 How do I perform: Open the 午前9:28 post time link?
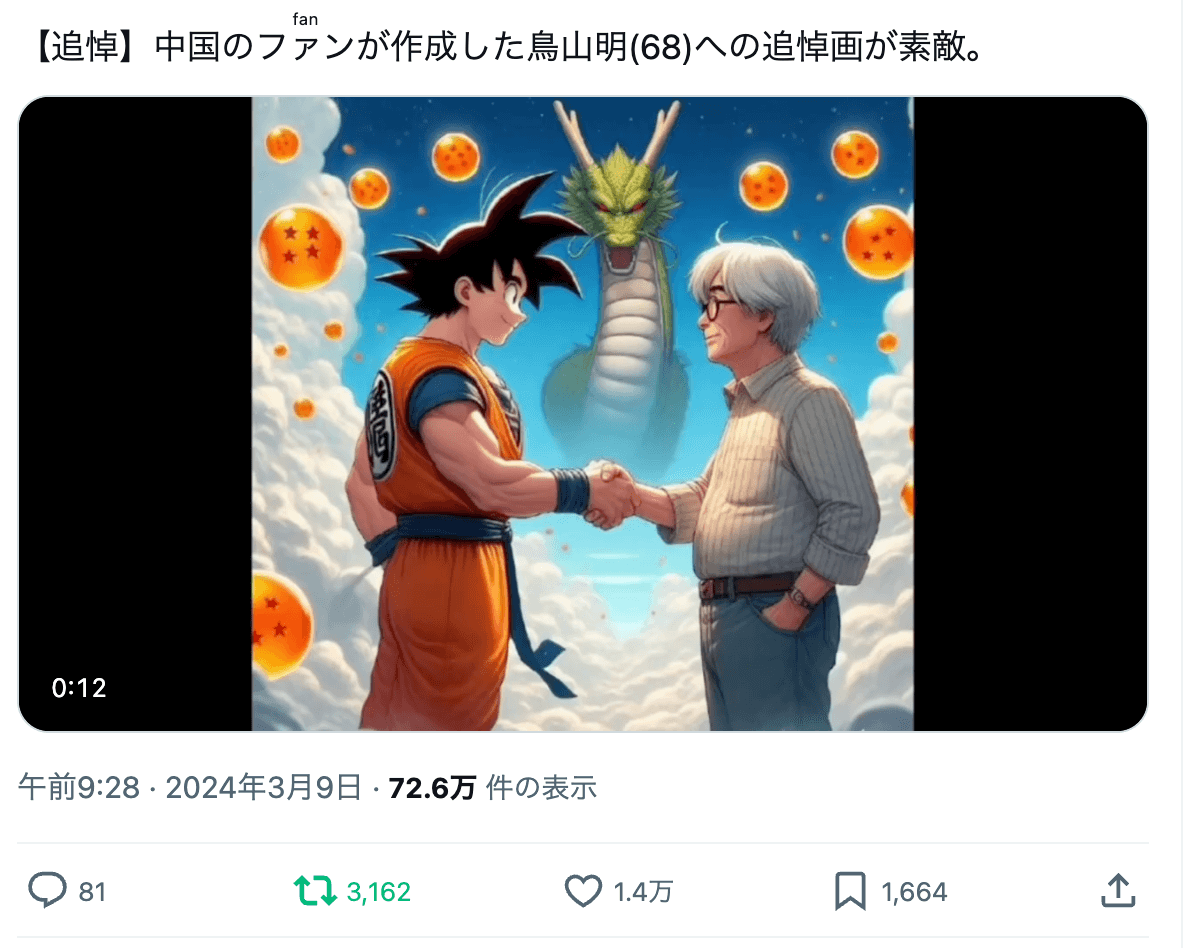79,787
